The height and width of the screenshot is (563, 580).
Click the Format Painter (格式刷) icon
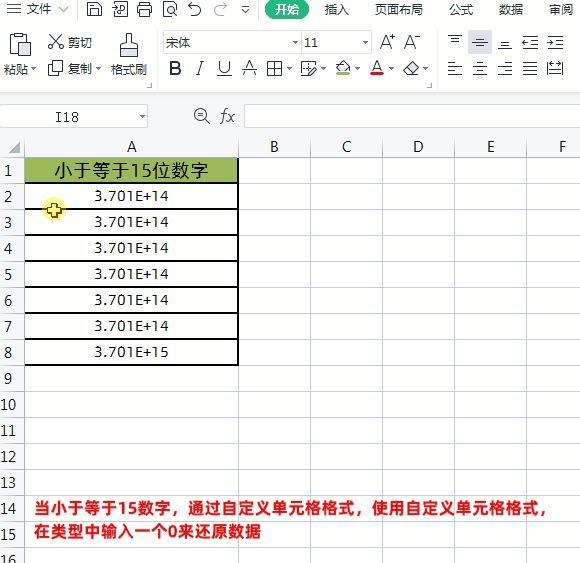(x=129, y=45)
